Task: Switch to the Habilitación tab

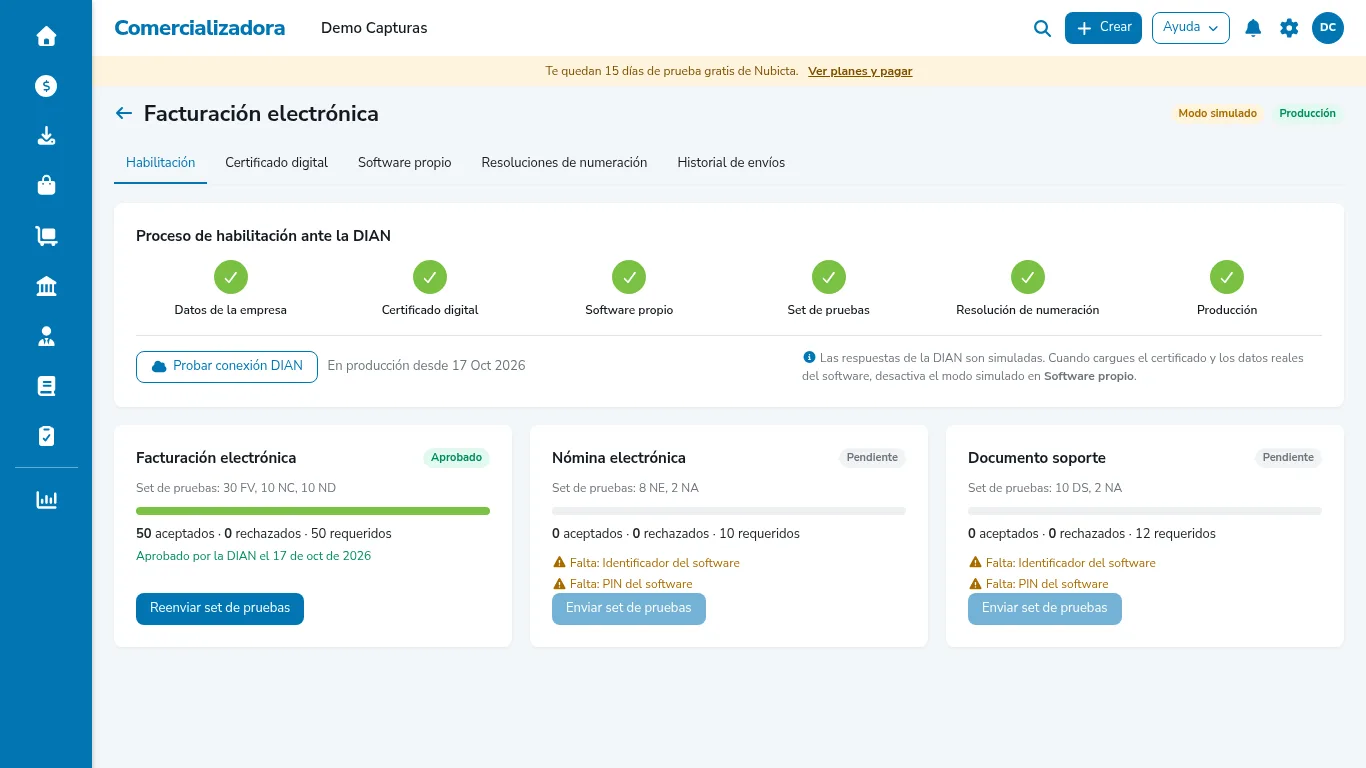Action: pos(160,162)
